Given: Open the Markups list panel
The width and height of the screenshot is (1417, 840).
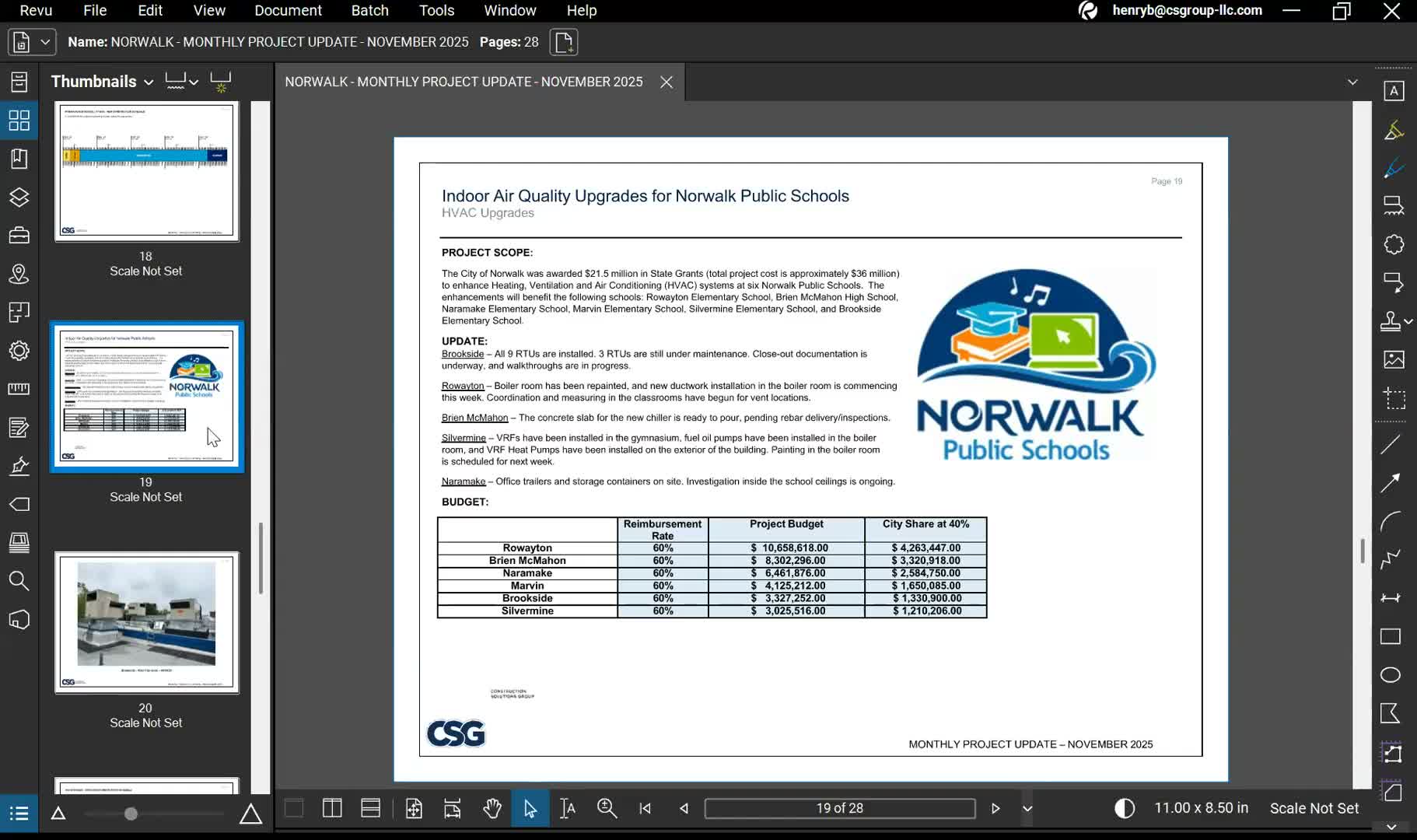Looking at the screenshot, I should 19,812.
